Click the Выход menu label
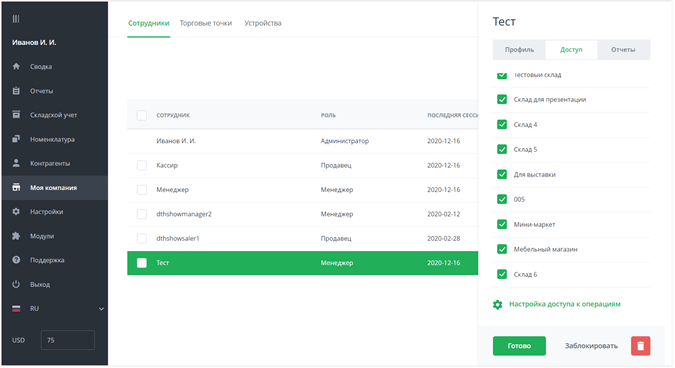Screen dimensions: 675x368 [x=40, y=285]
